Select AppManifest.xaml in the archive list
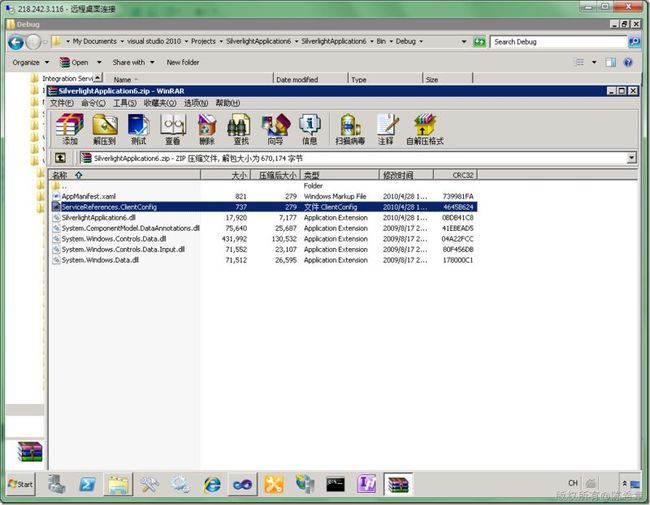This screenshot has width=650, height=505. coord(89,197)
